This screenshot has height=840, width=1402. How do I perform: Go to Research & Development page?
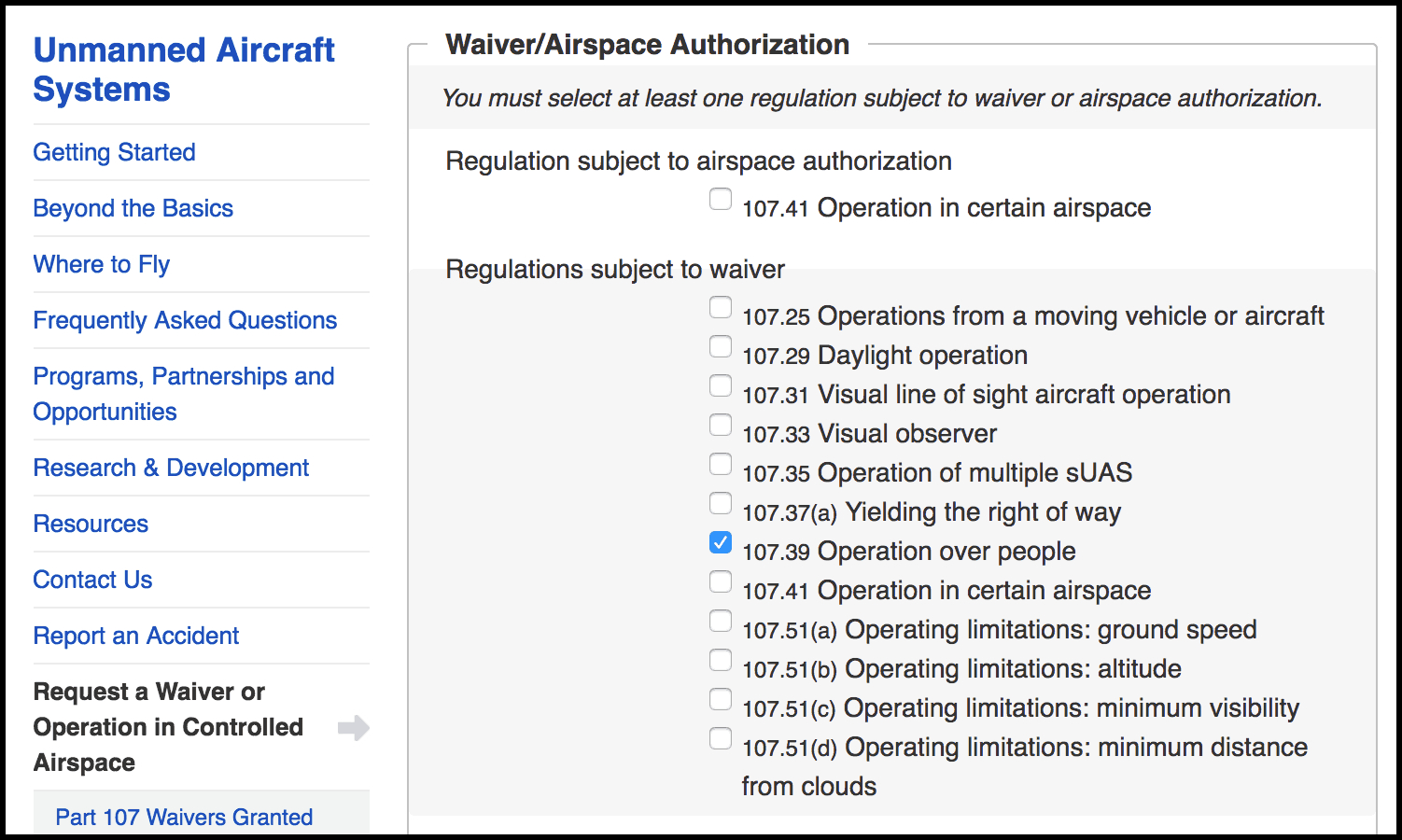tap(171, 468)
